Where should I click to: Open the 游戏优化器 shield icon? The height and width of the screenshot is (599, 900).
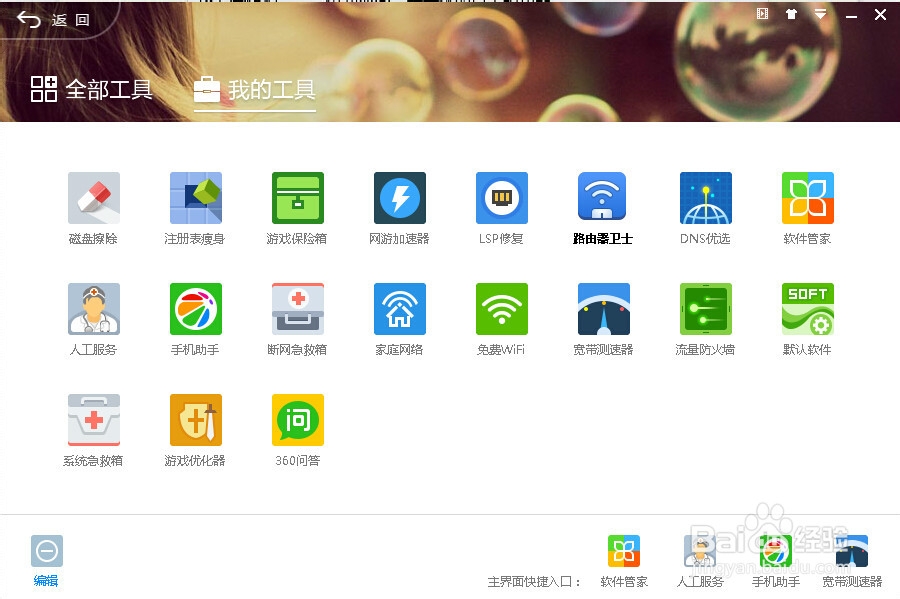196,420
